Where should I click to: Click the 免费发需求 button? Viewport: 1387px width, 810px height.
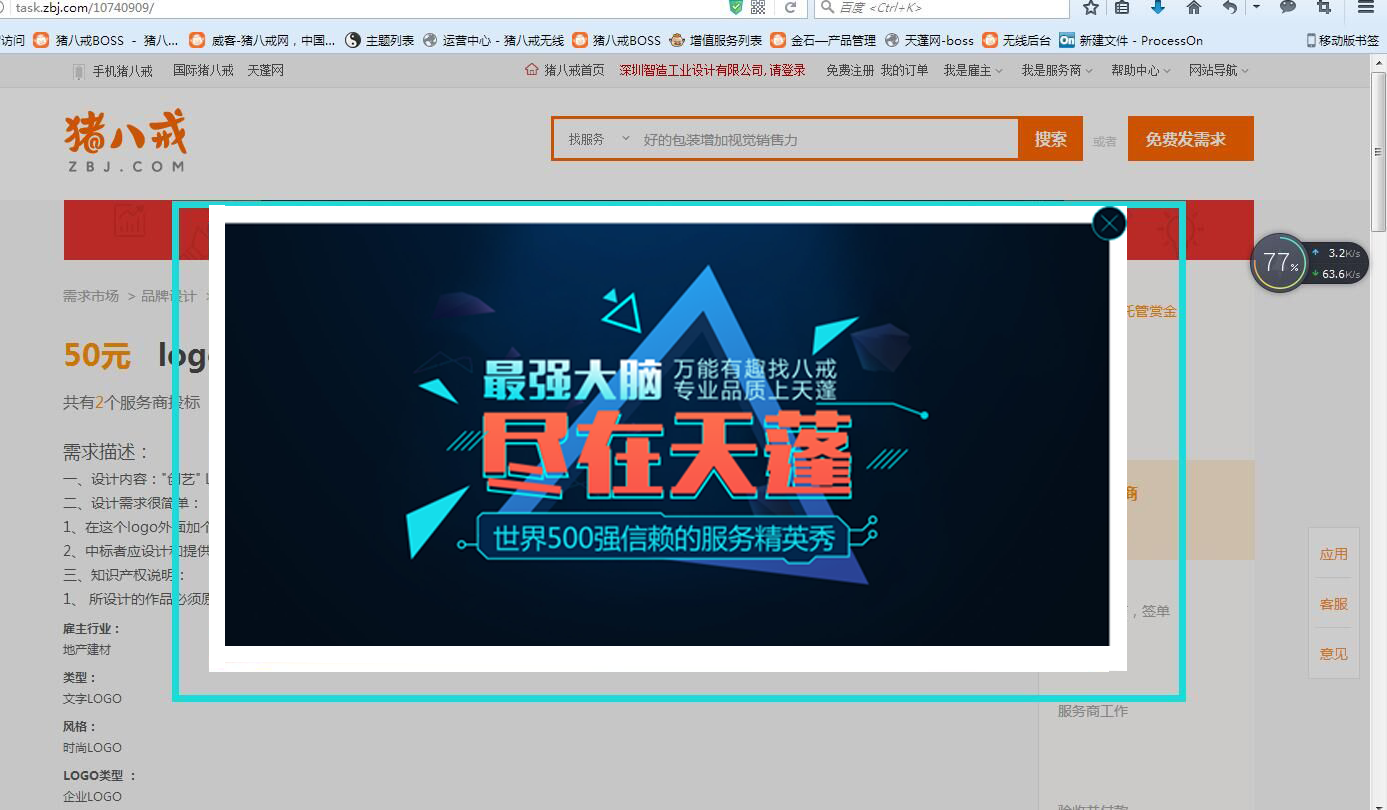pyautogui.click(x=1190, y=139)
